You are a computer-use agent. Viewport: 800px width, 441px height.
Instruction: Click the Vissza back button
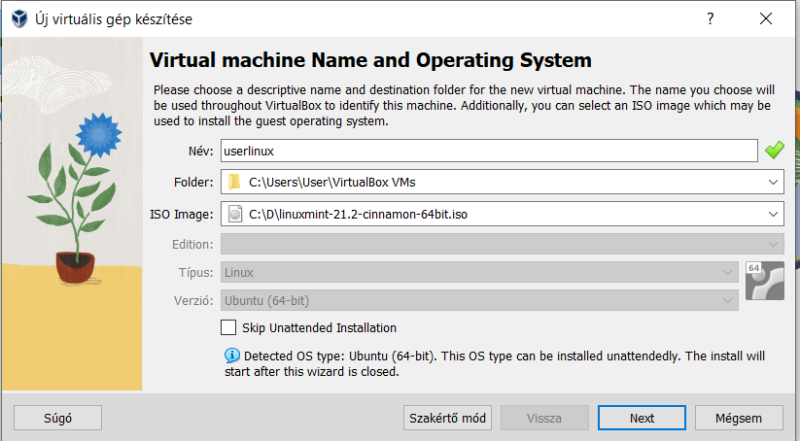point(544,418)
